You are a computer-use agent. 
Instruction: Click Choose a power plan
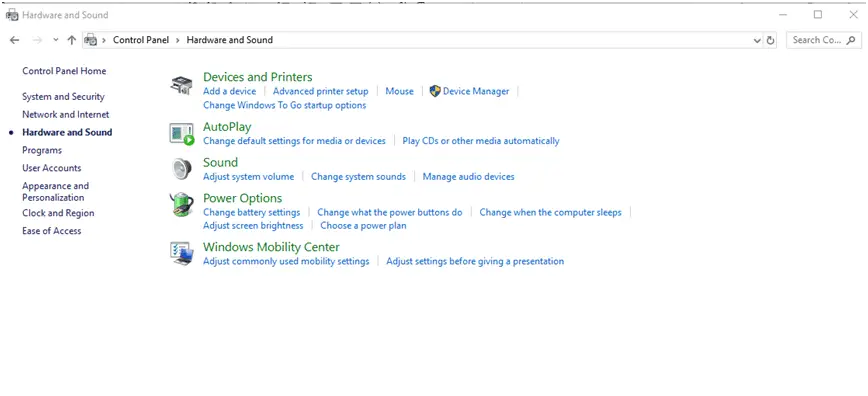pyautogui.click(x=363, y=225)
